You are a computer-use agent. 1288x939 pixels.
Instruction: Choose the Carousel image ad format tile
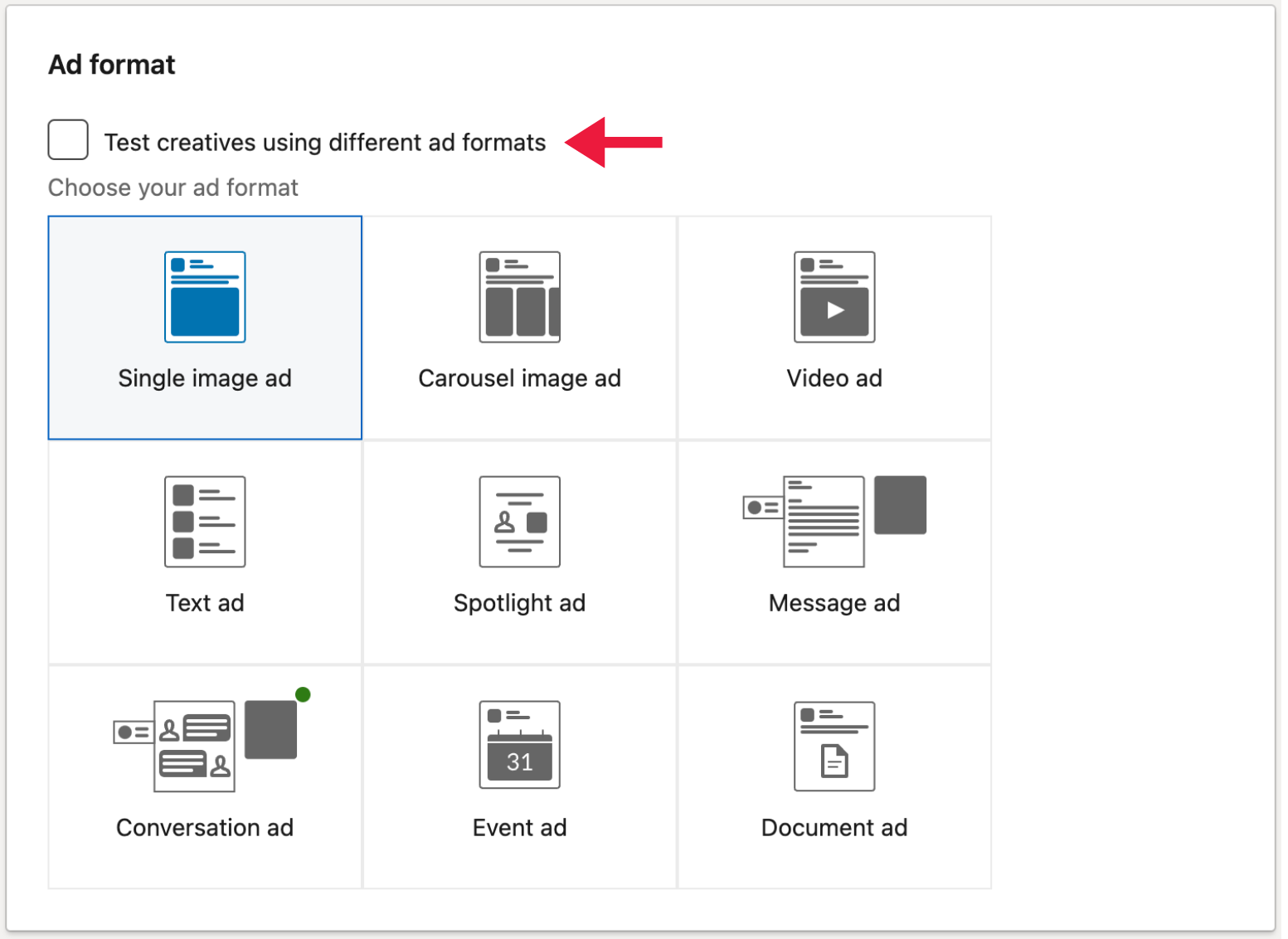(519, 327)
